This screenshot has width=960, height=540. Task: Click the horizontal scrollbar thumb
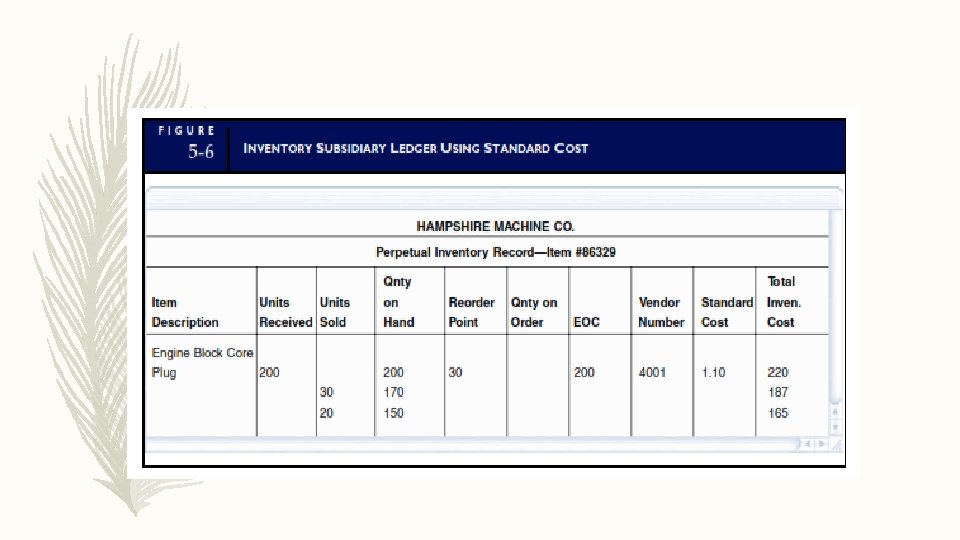coord(473,444)
